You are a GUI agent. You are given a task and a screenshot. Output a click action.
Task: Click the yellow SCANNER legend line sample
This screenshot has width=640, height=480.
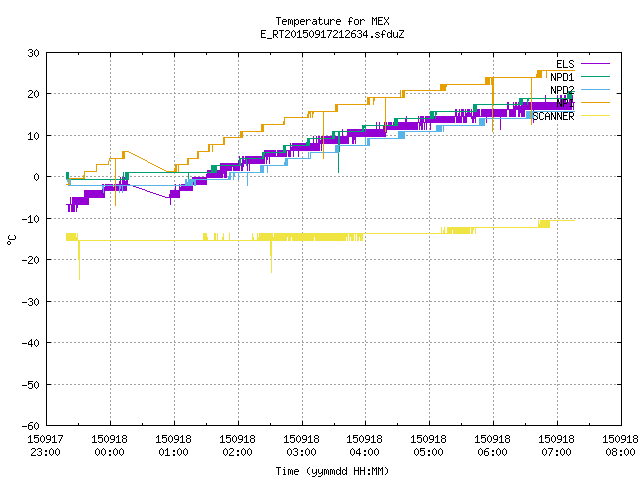pyautogui.click(x=595, y=116)
